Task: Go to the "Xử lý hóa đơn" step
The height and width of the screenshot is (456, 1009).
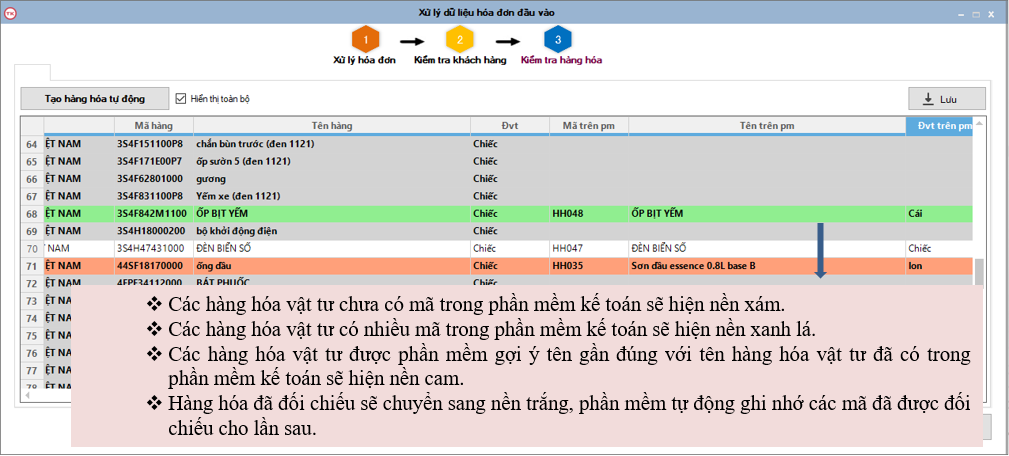Action: pyautogui.click(x=364, y=60)
